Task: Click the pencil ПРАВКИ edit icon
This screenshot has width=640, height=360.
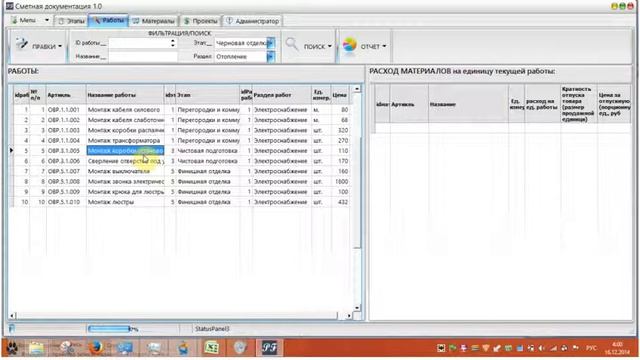Action: (x=21, y=44)
